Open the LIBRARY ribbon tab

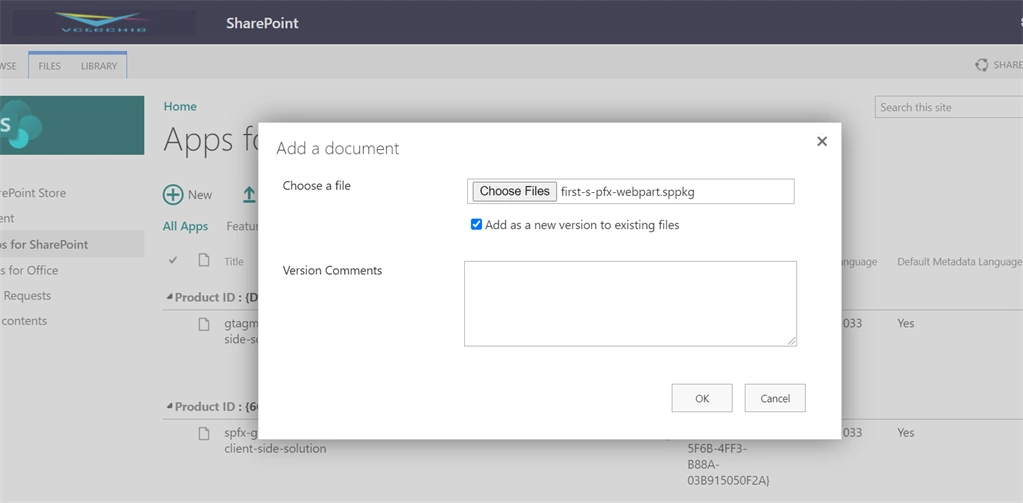[99, 66]
